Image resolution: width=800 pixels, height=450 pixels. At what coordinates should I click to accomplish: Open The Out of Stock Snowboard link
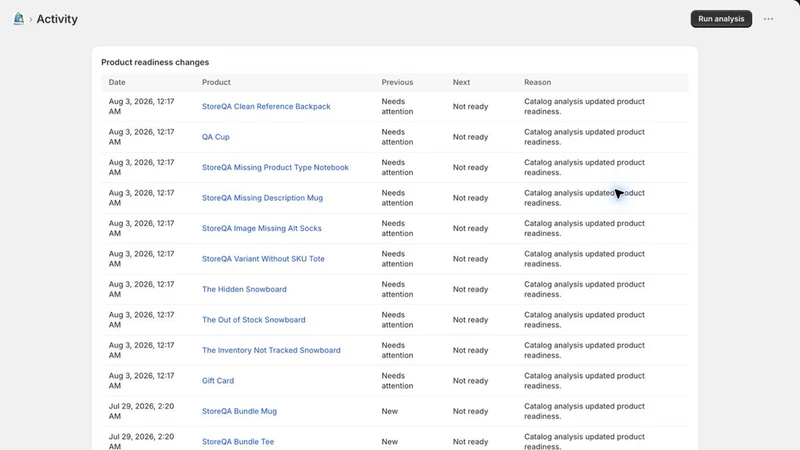point(254,320)
